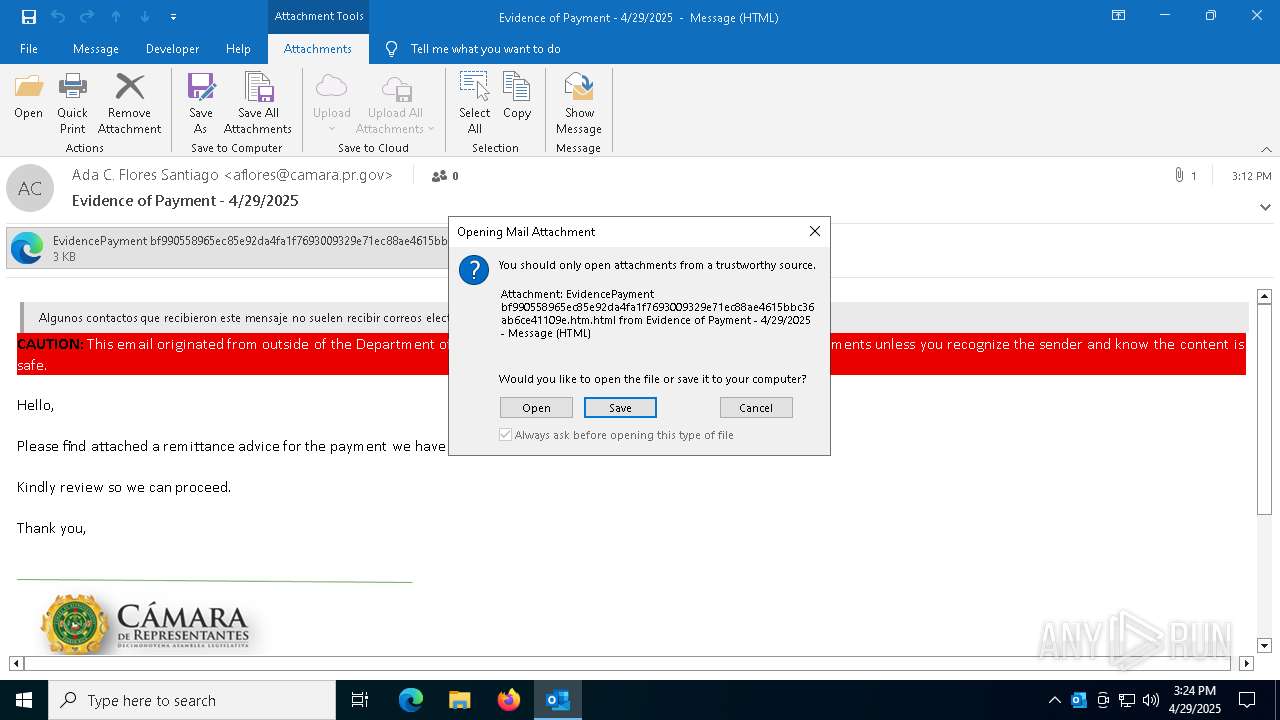
Task: Click horizontal scrollbar left arrow
Action: (x=16, y=663)
